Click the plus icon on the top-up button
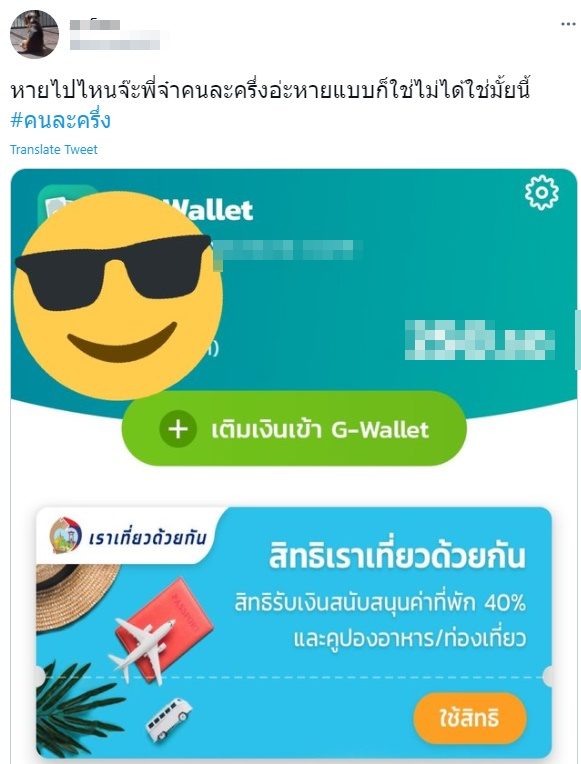The width and height of the screenshot is (581, 764). (178, 429)
